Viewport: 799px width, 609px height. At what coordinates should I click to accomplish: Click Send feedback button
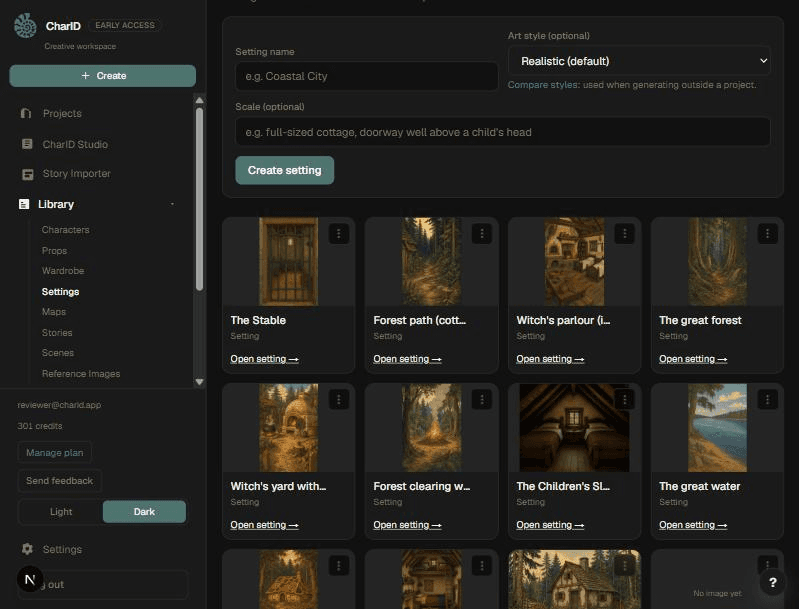coord(60,481)
